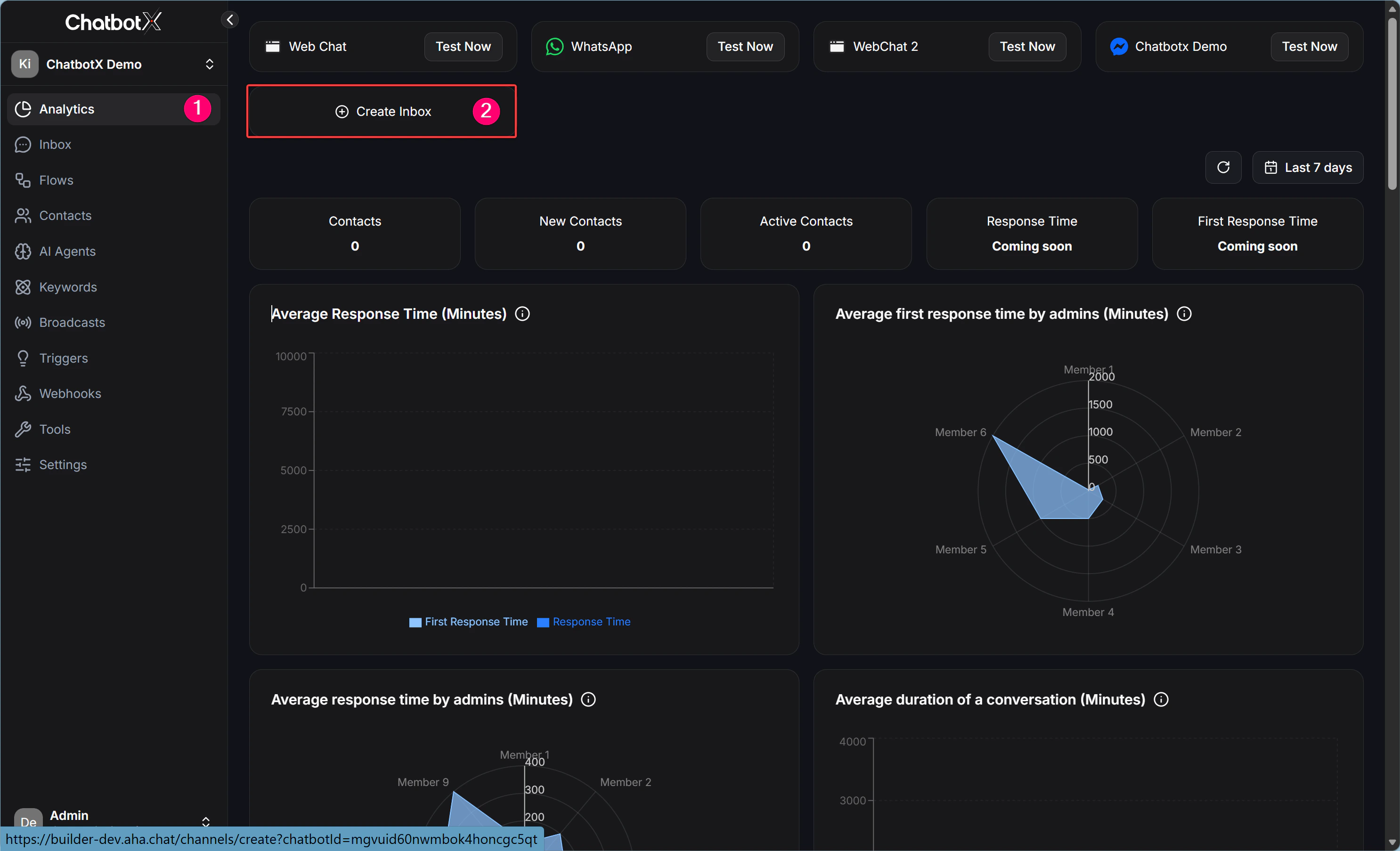The image size is (1400, 851).
Task: Go to the Inbox section
Action: click(x=113, y=144)
